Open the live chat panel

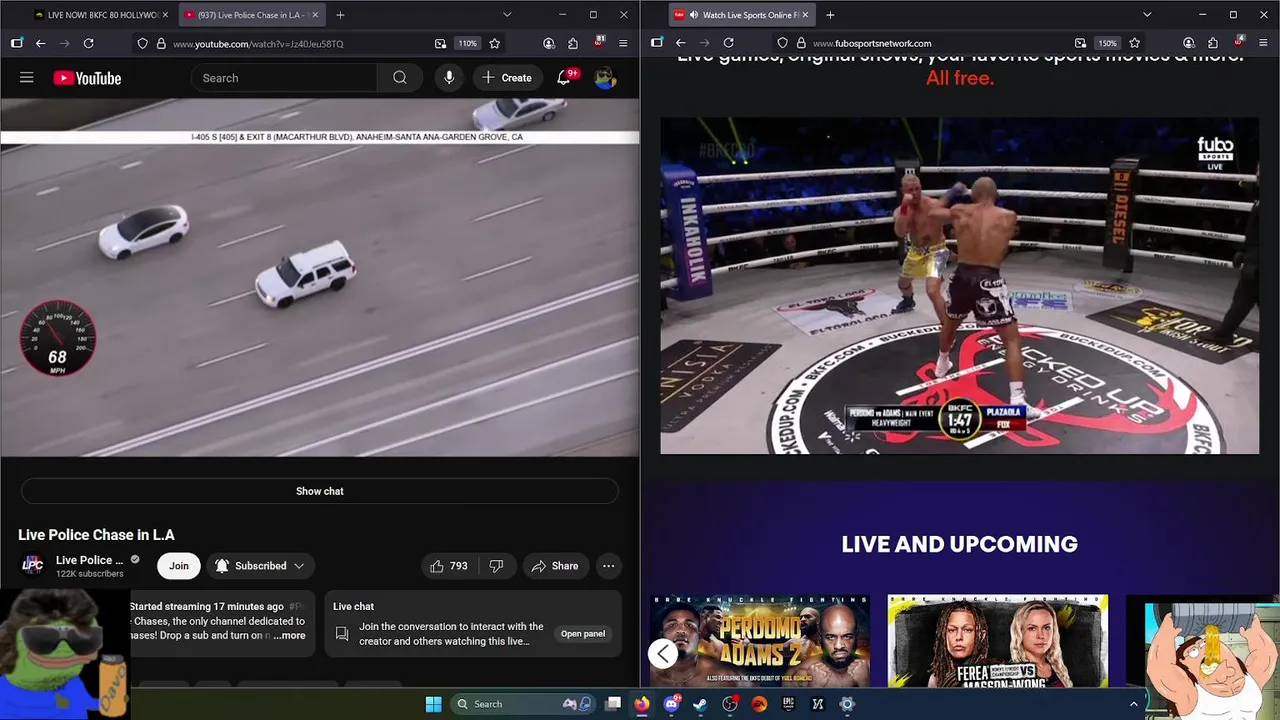(582, 634)
